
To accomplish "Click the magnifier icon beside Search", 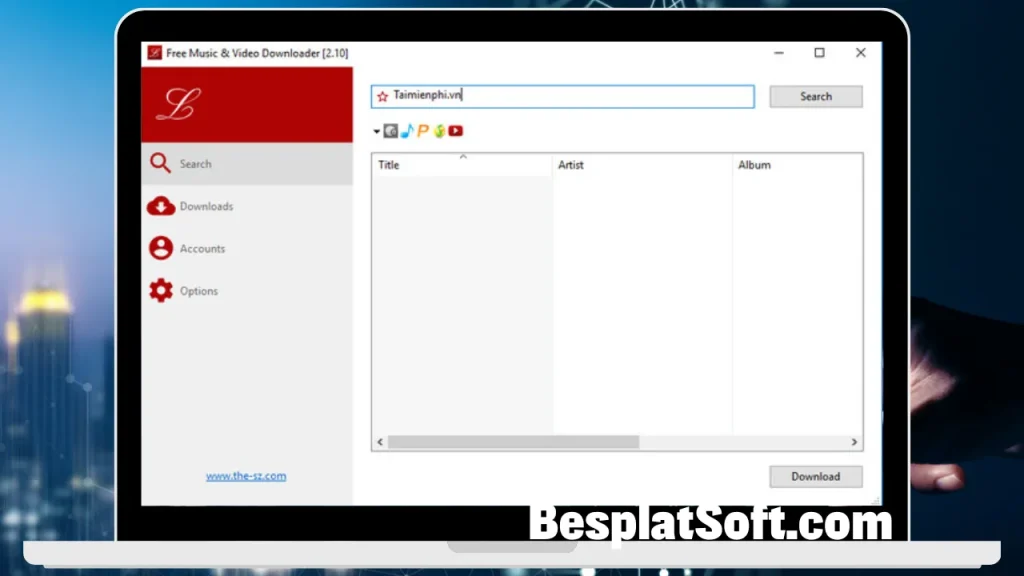I will pos(160,163).
